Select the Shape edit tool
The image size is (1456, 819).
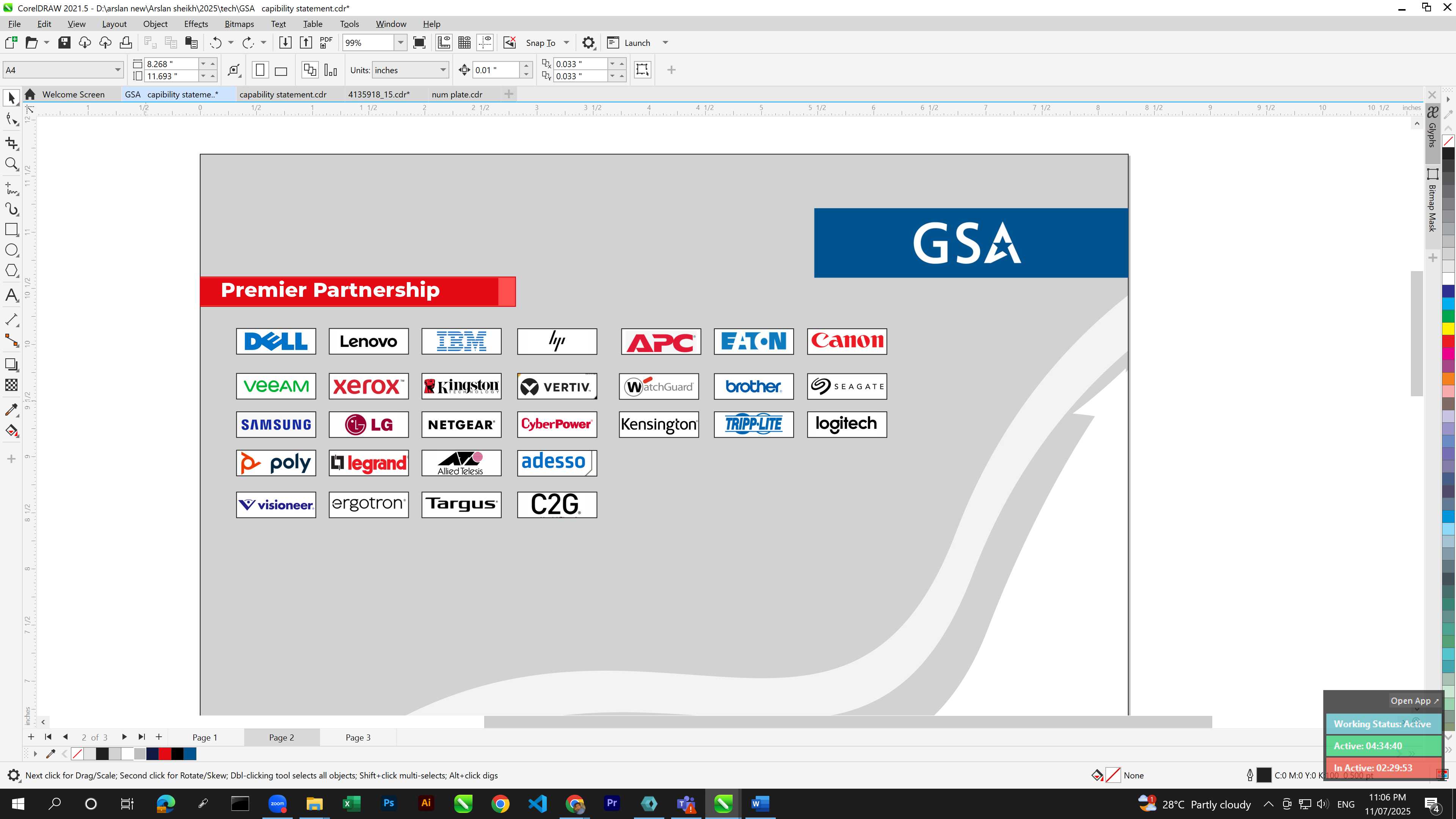[x=11, y=119]
